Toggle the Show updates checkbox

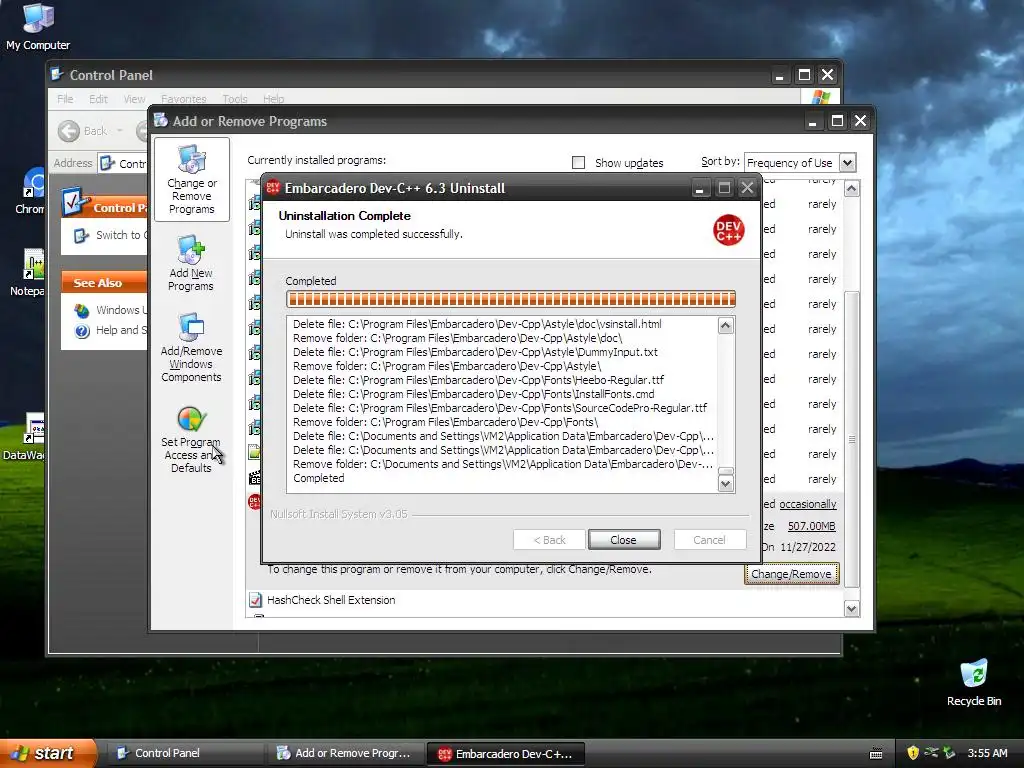[579, 163]
